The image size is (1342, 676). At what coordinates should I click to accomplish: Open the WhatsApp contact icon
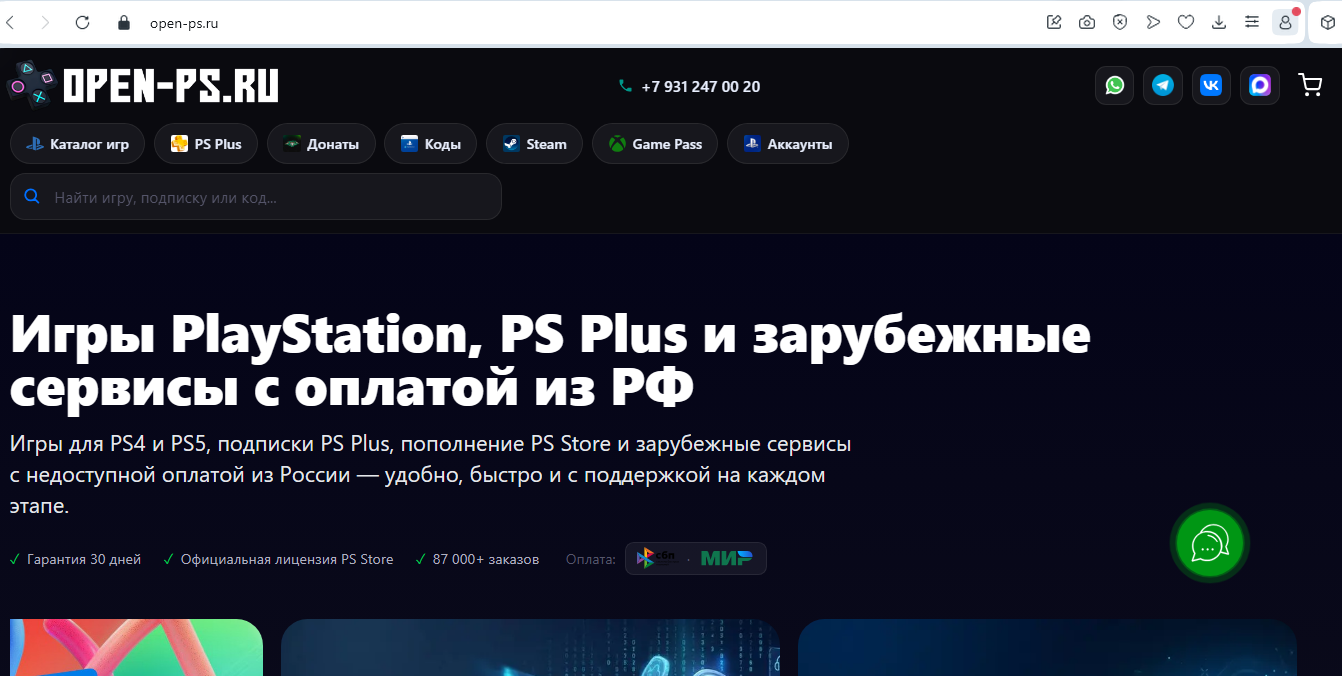(1114, 86)
